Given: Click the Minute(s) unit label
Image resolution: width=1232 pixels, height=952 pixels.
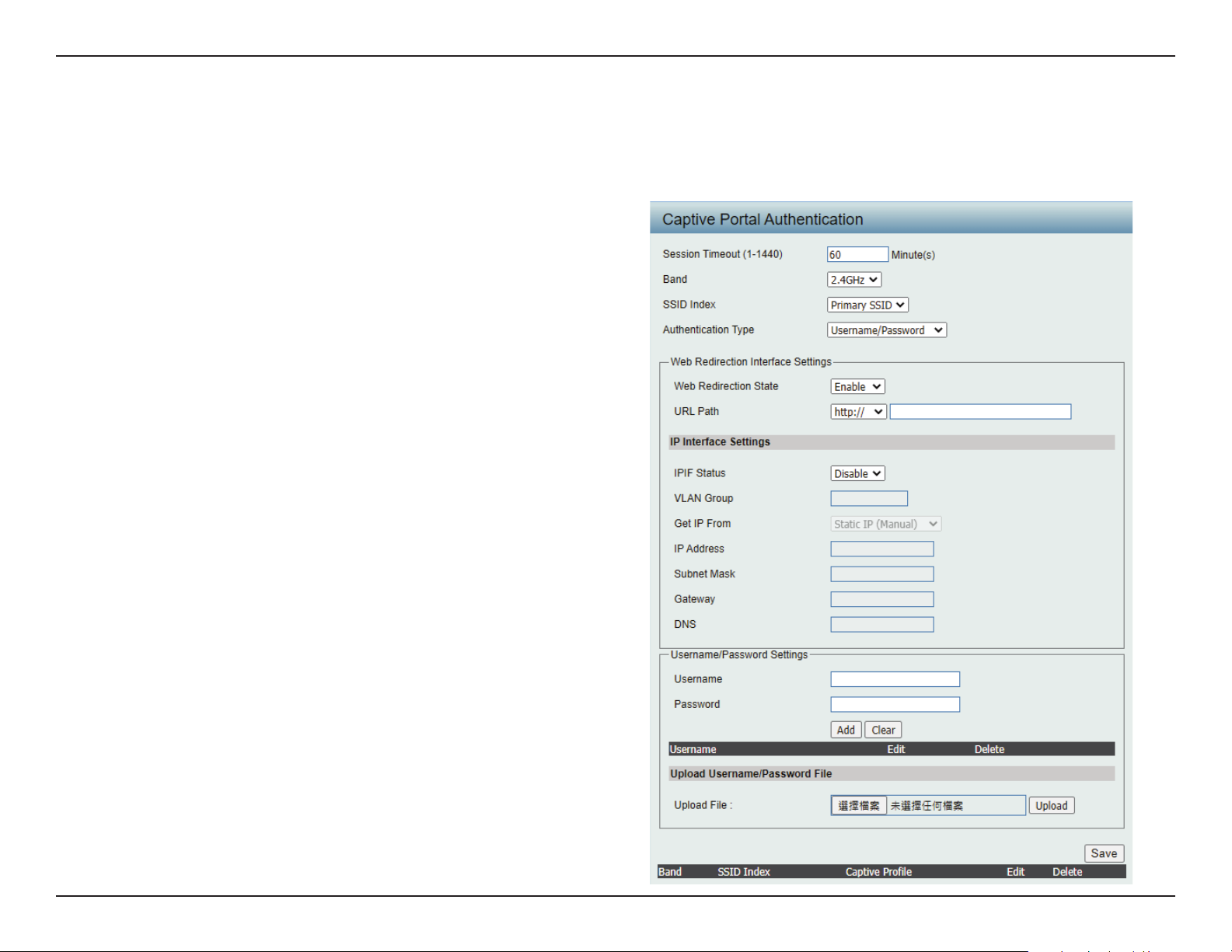Looking at the screenshot, I should tap(913, 255).
